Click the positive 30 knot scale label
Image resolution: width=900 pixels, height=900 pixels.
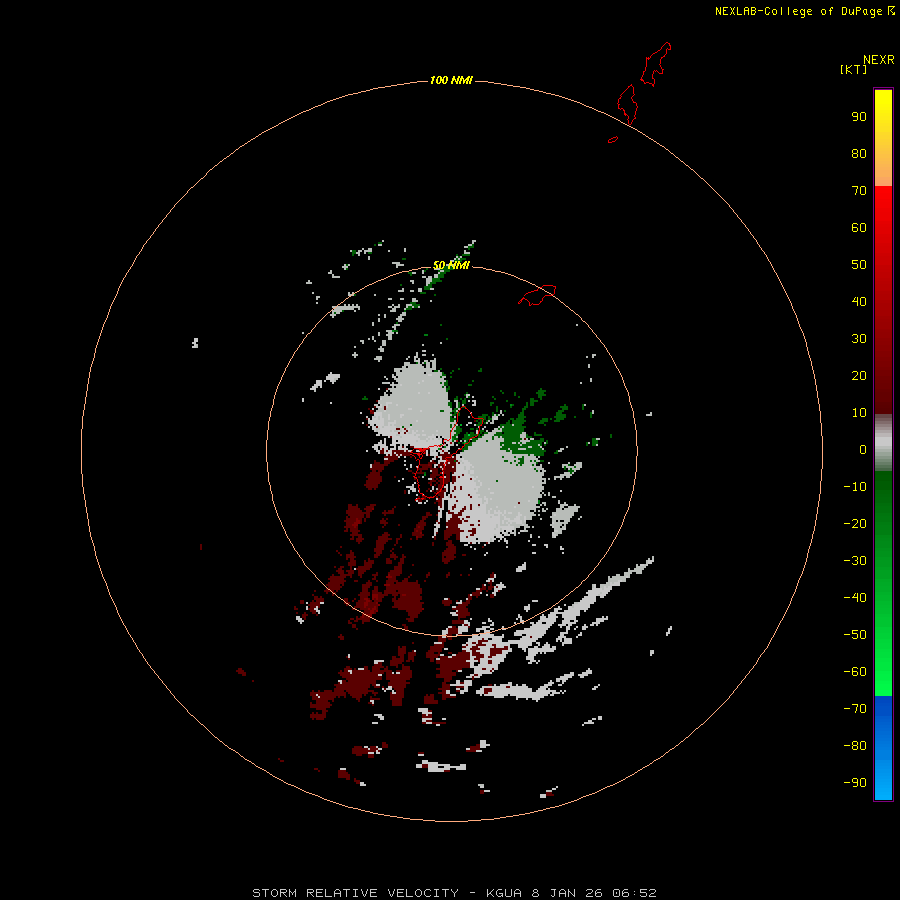pyautogui.click(x=859, y=339)
